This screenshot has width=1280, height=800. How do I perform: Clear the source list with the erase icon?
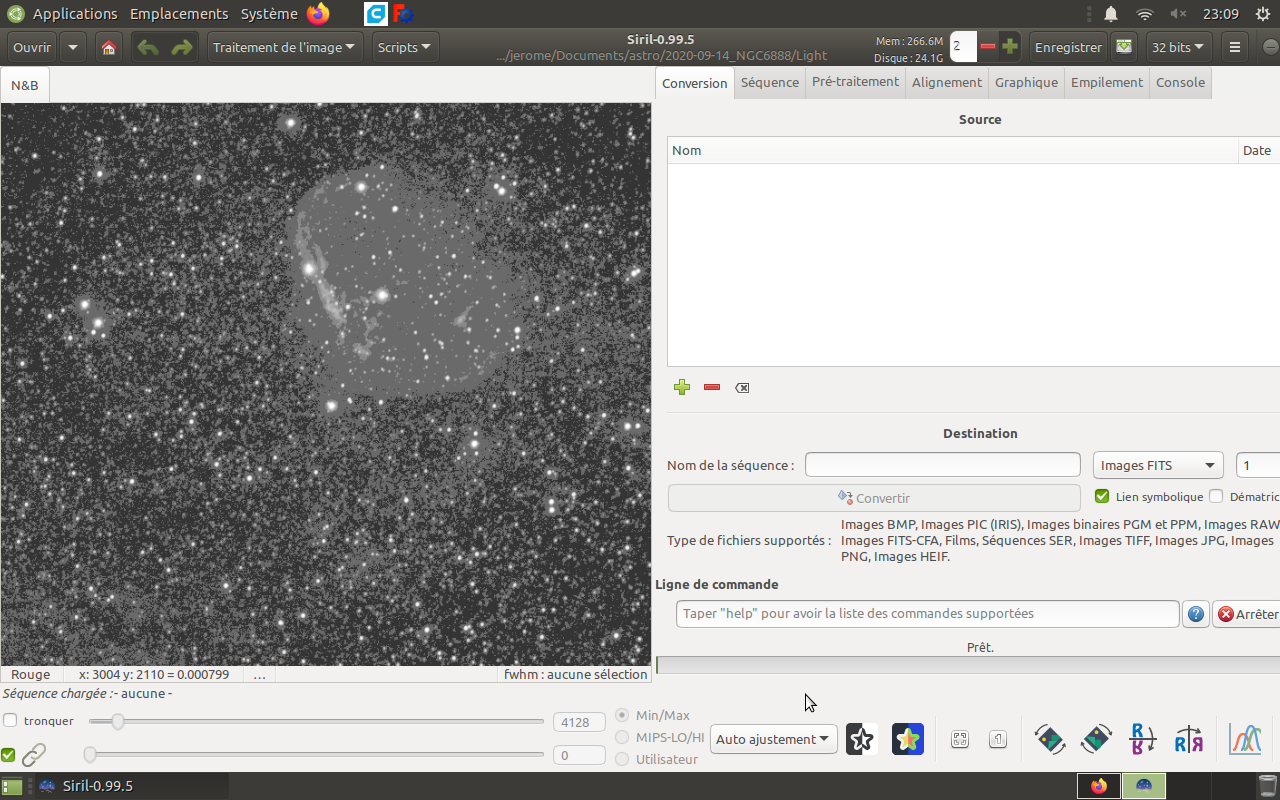pos(742,387)
